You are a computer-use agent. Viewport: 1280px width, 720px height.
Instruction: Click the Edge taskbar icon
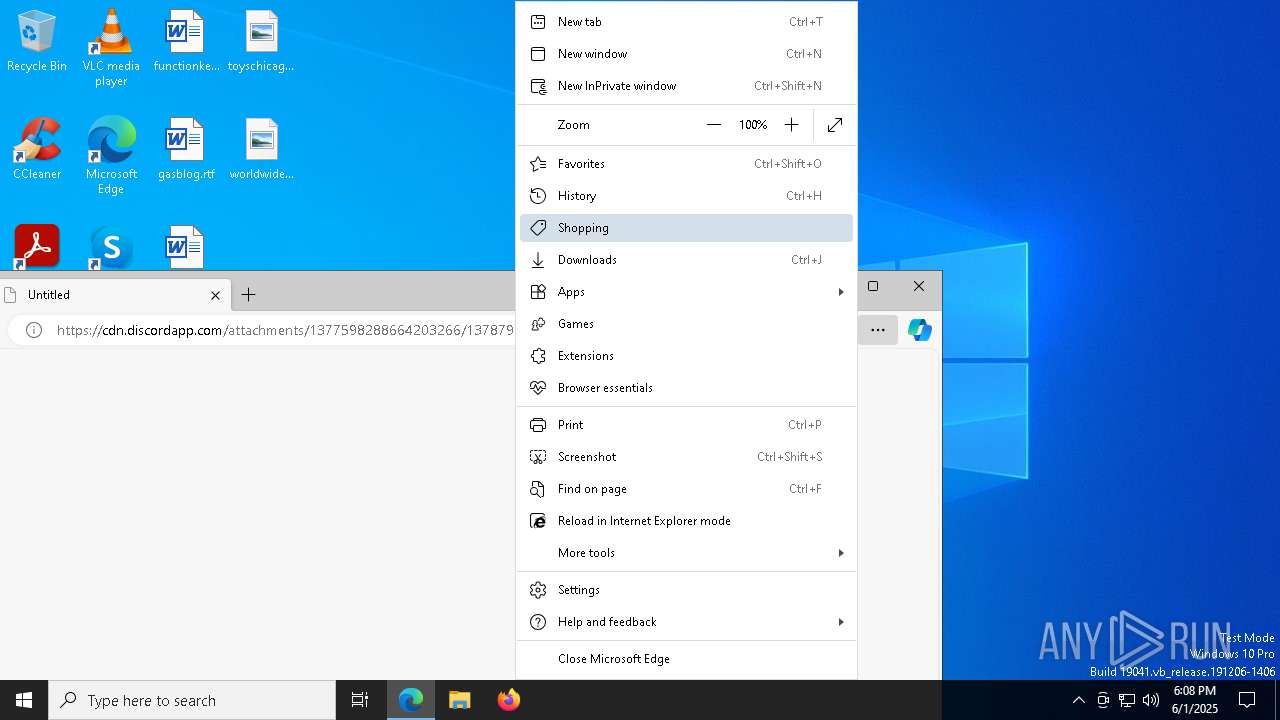411,700
